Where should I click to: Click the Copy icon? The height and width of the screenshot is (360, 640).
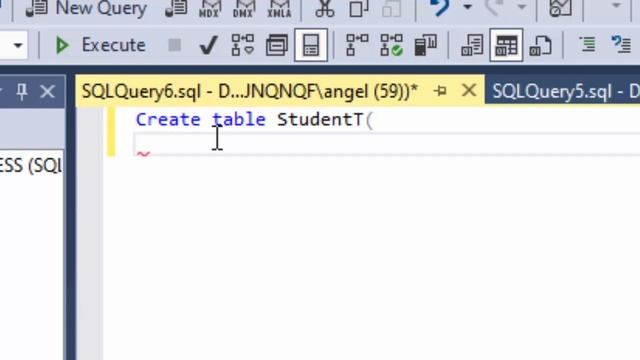tap(358, 8)
